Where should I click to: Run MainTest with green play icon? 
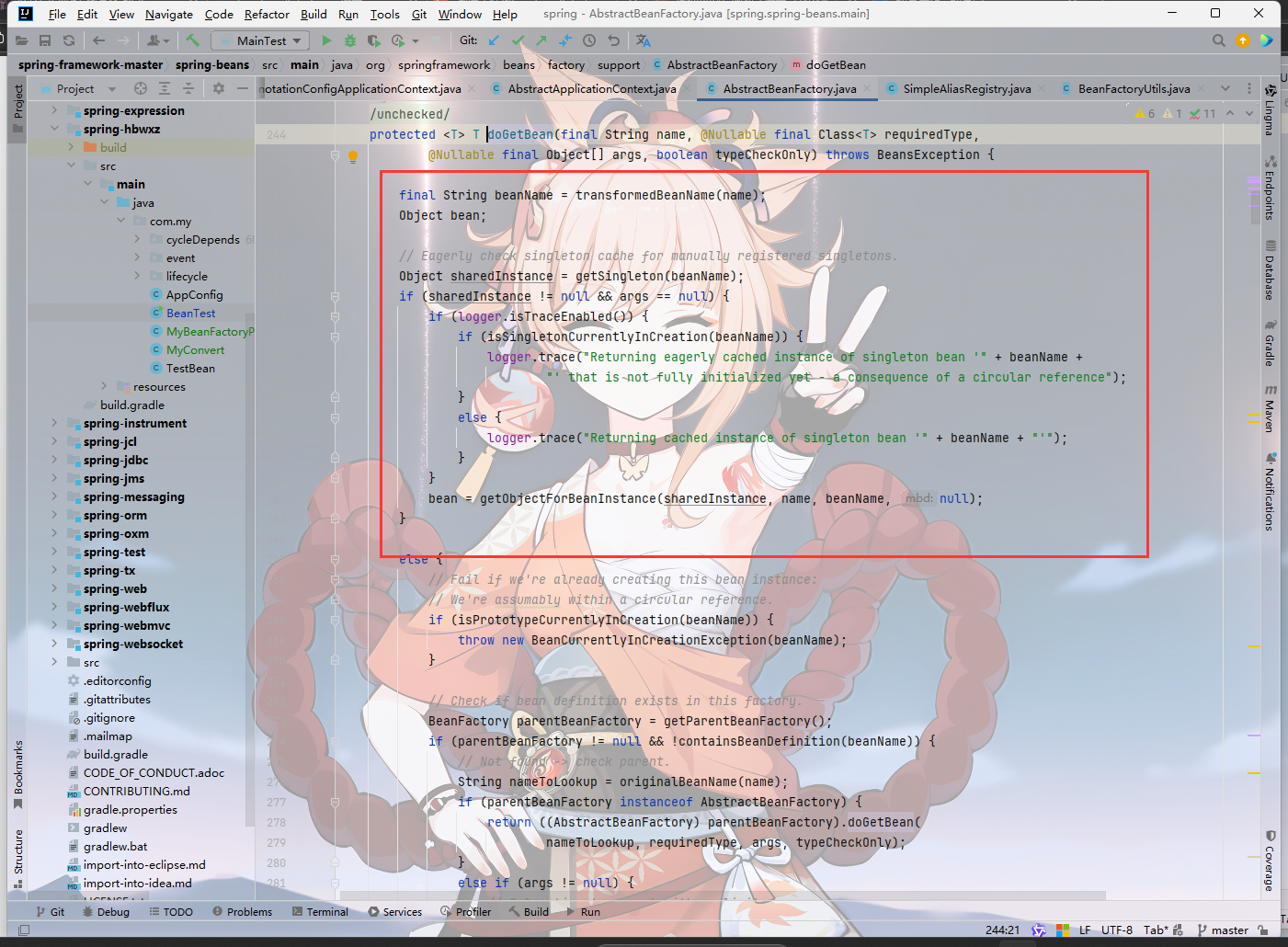coord(326,40)
